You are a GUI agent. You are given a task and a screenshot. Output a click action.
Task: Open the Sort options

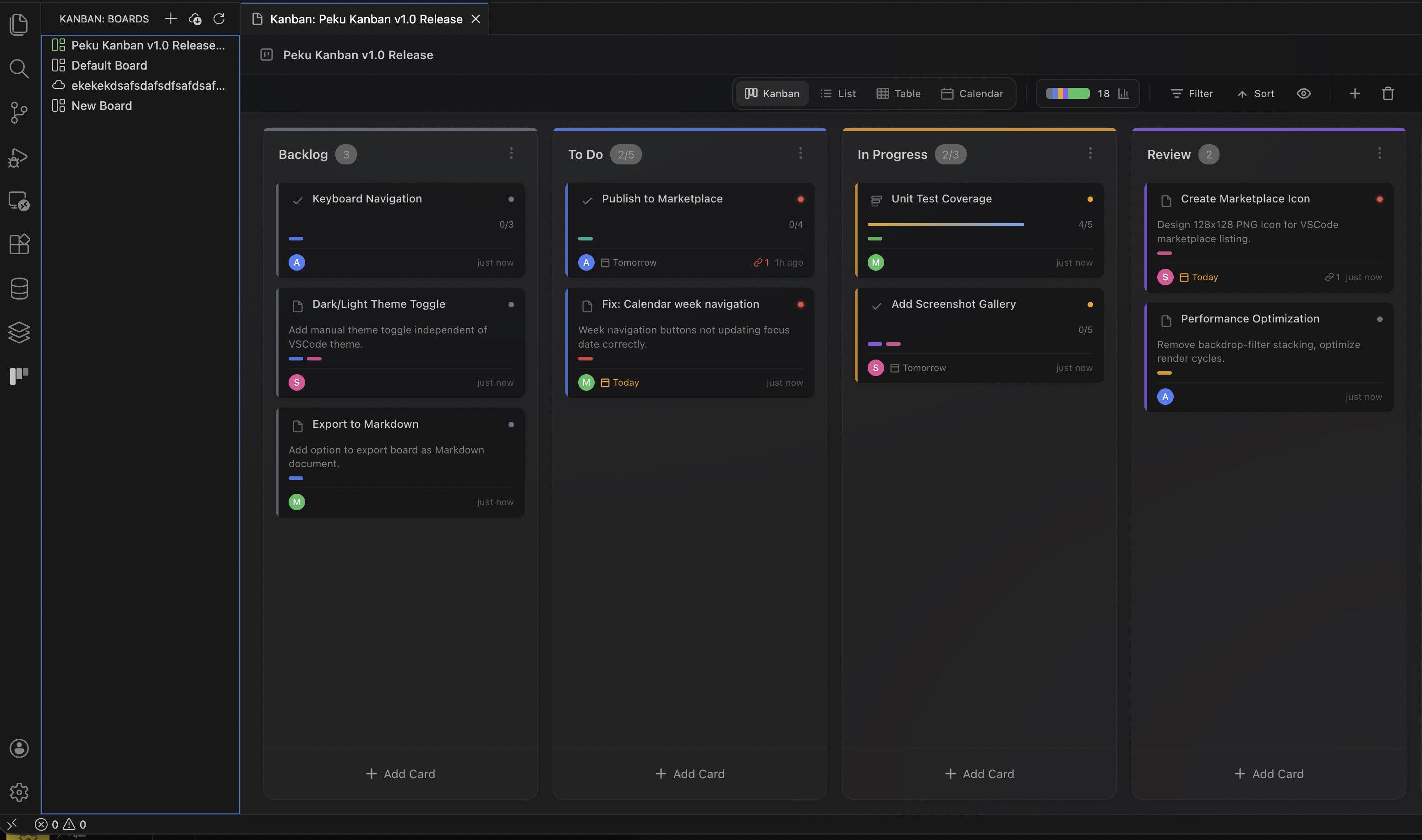pos(1256,93)
